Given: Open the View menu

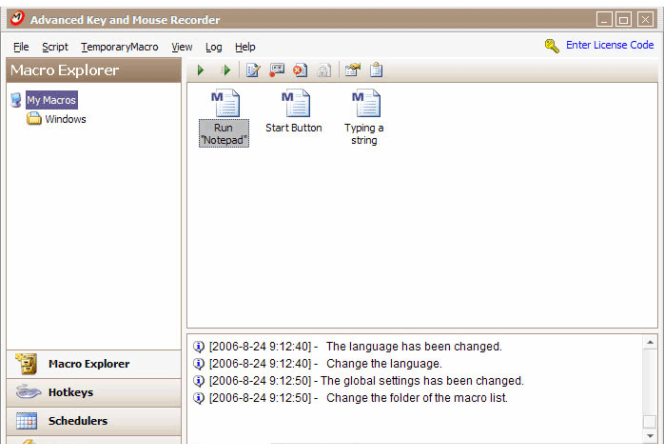Looking at the screenshot, I should click(x=182, y=47).
